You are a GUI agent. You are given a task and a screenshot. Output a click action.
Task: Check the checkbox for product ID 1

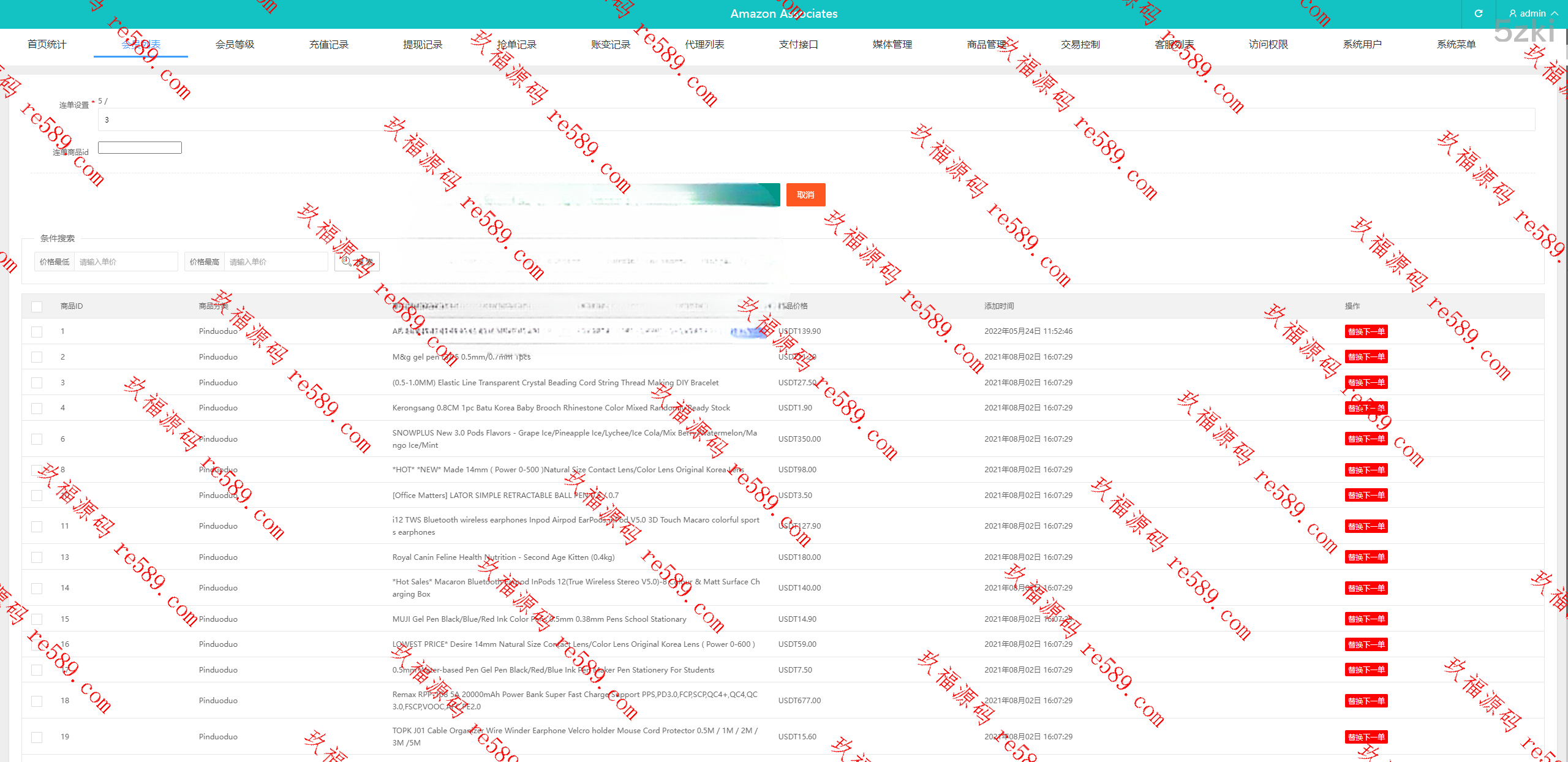tap(37, 331)
